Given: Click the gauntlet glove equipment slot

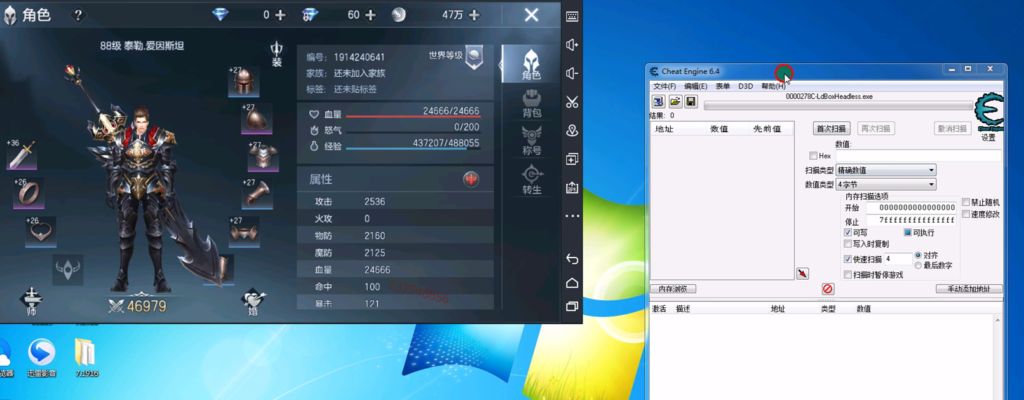Looking at the screenshot, I should click(x=257, y=195).
